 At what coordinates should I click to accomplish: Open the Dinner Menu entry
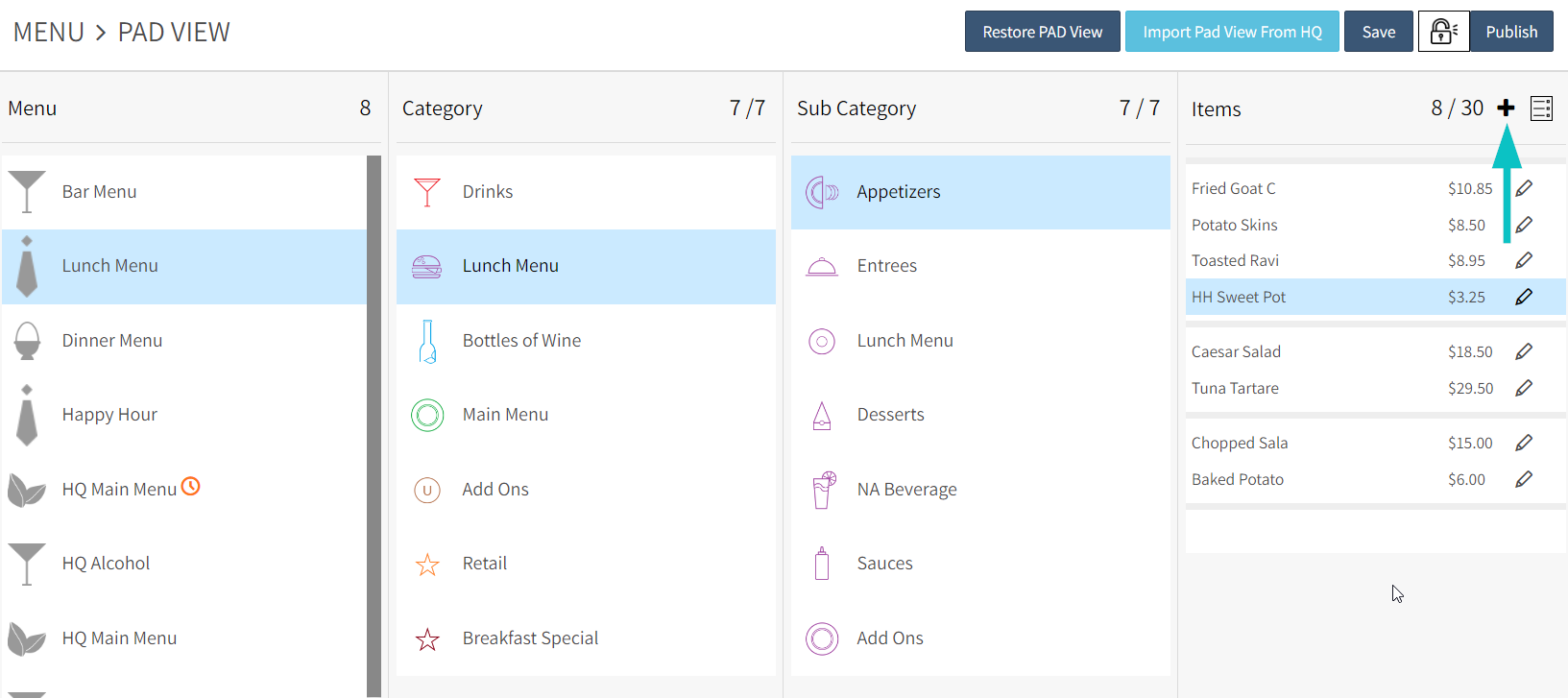(112, 341)
